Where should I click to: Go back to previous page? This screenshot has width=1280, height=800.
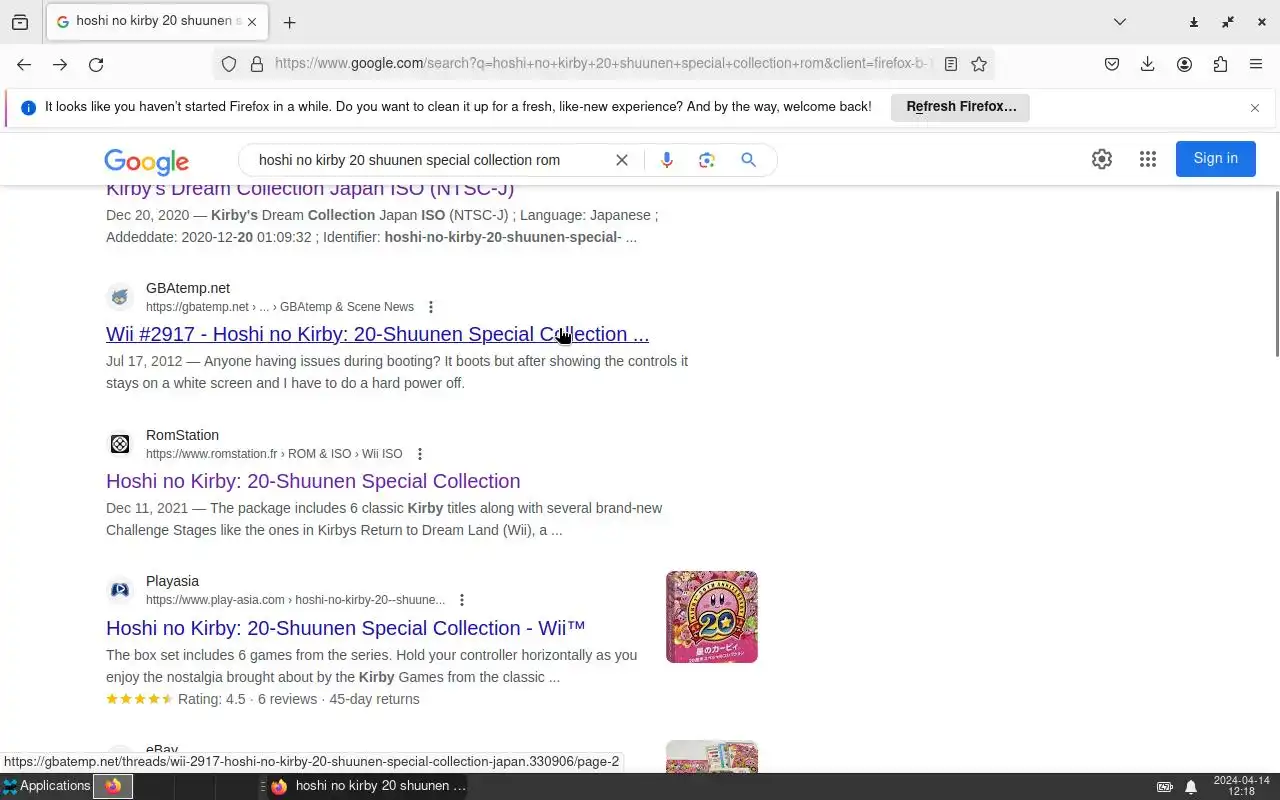(x=24, y=64)
